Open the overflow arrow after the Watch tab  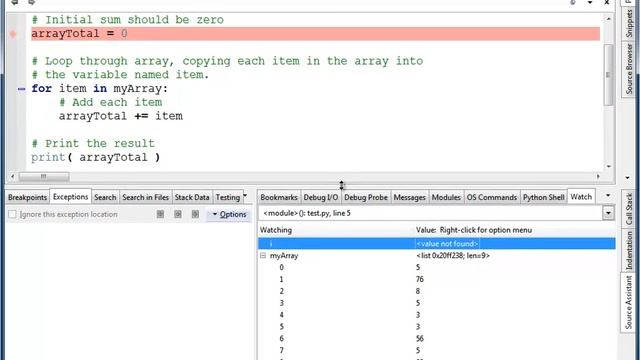point(608,196)
